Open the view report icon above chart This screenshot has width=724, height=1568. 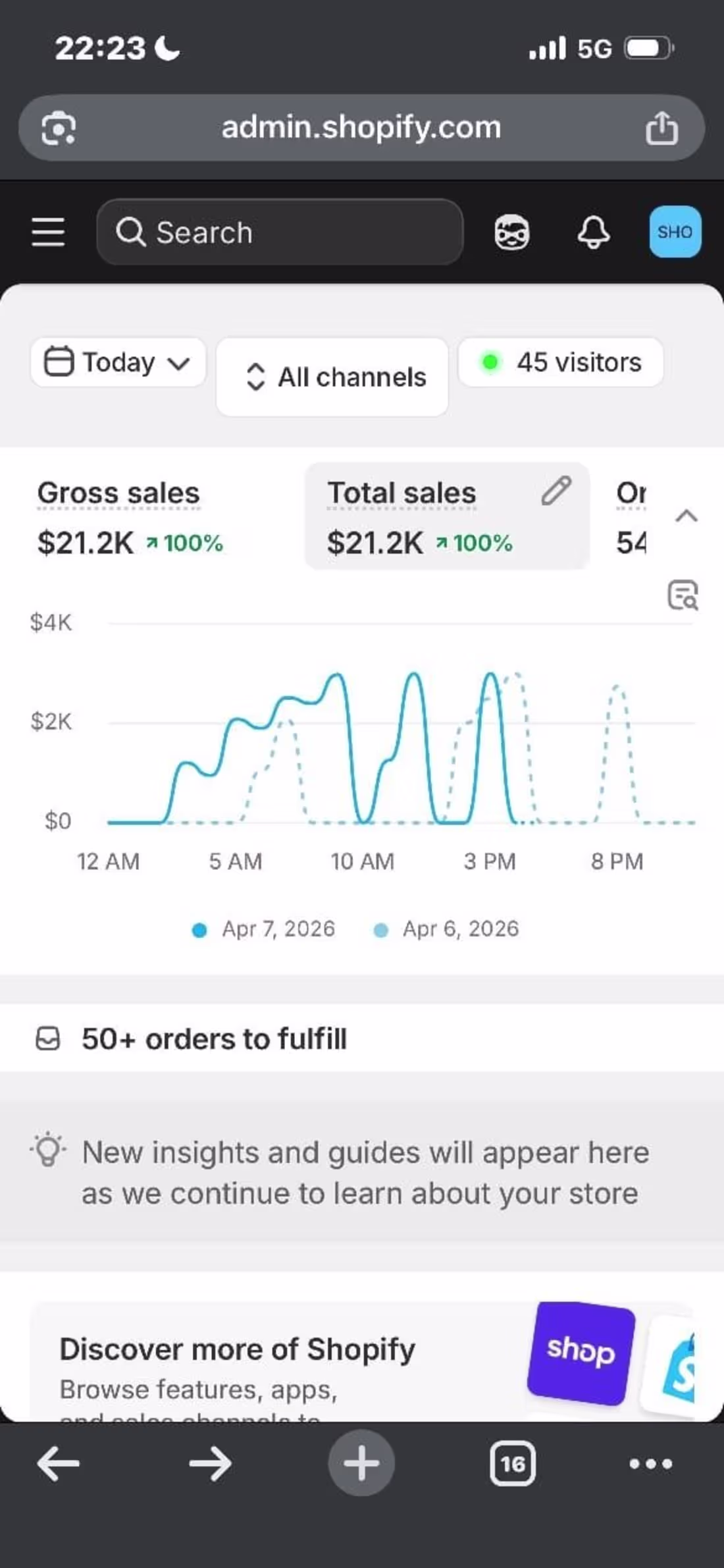(683, 595)
